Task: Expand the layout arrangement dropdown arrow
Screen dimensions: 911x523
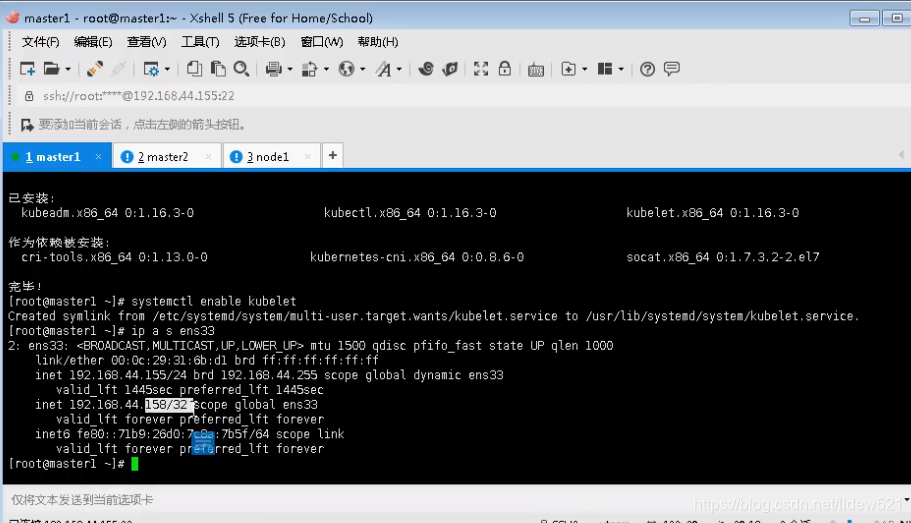Action: (621, 69)
